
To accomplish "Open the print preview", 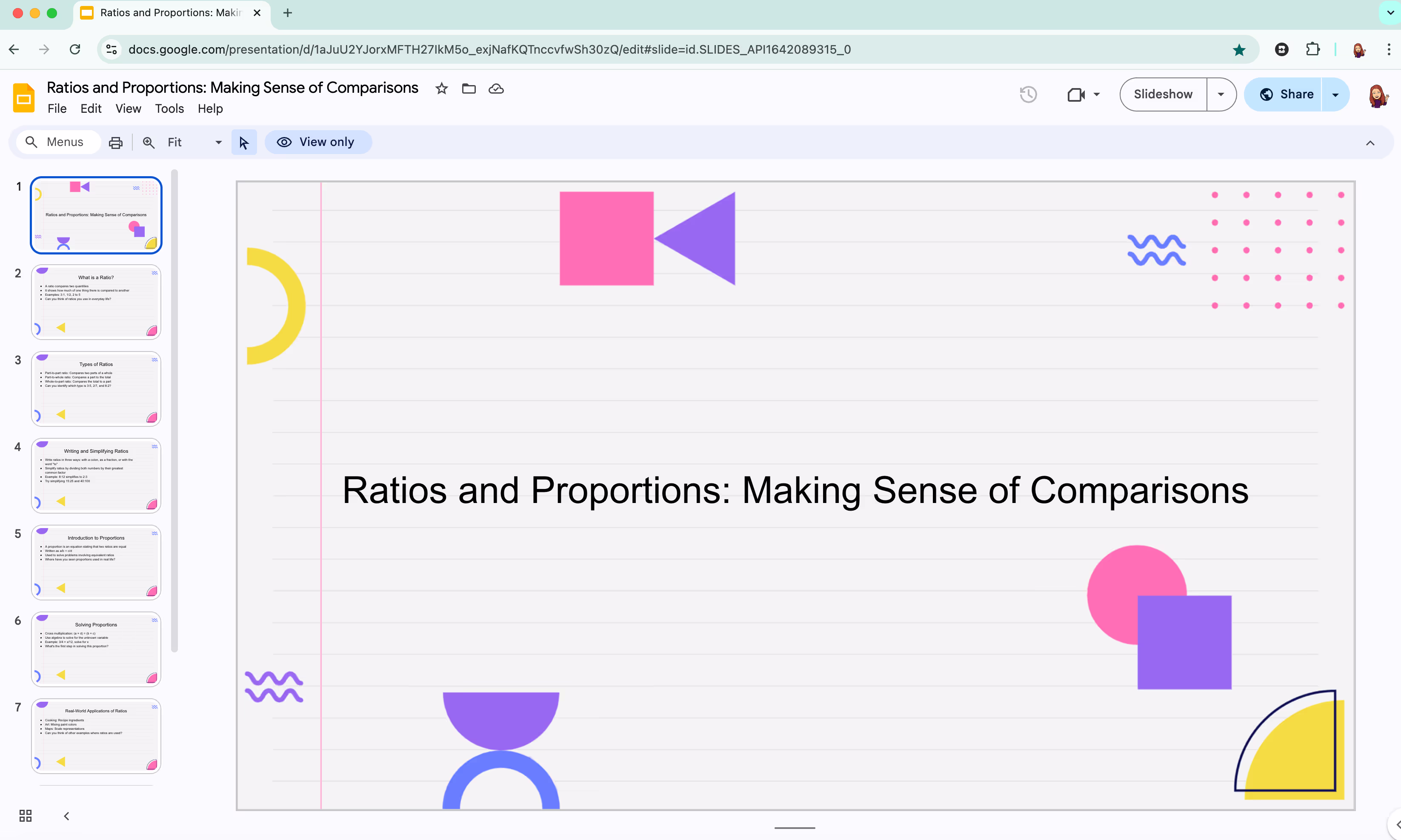I will (115, 142).
